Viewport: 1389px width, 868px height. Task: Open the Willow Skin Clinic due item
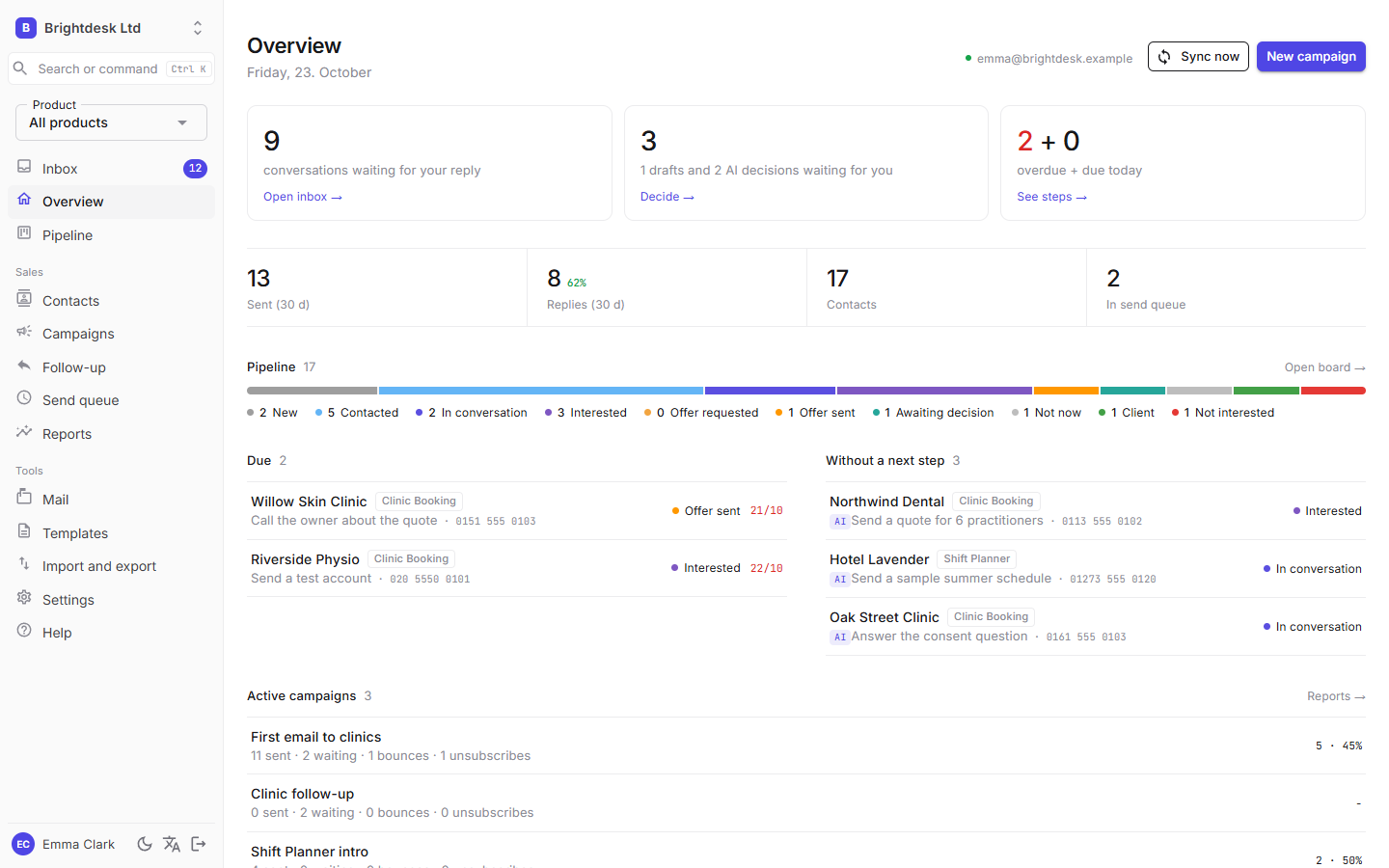click(517, 510)
